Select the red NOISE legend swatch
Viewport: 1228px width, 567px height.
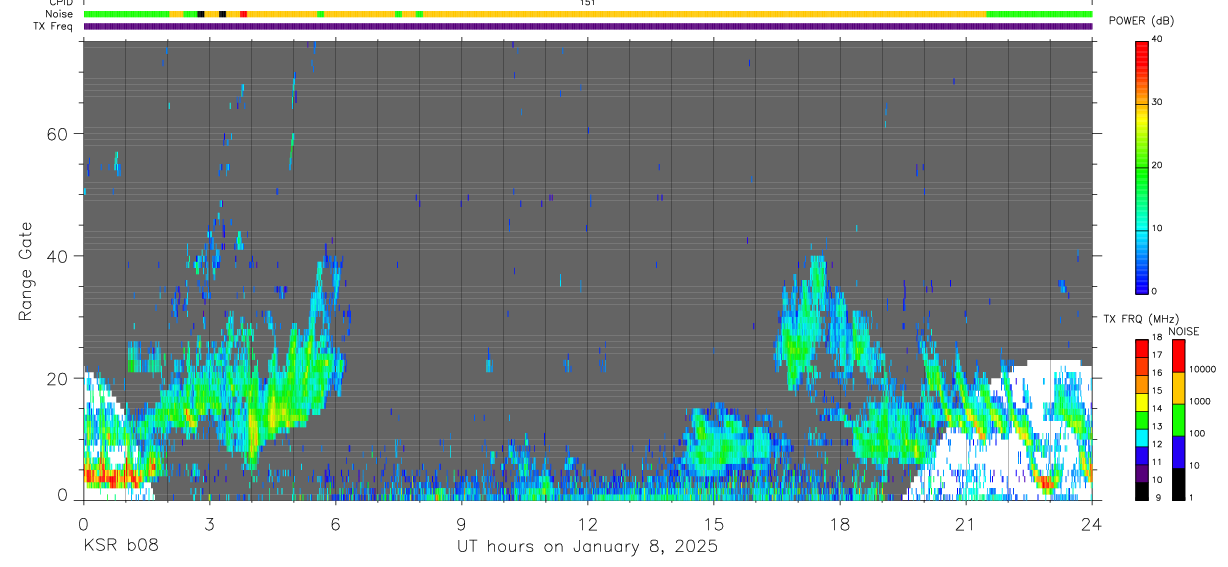point(1179,356)
